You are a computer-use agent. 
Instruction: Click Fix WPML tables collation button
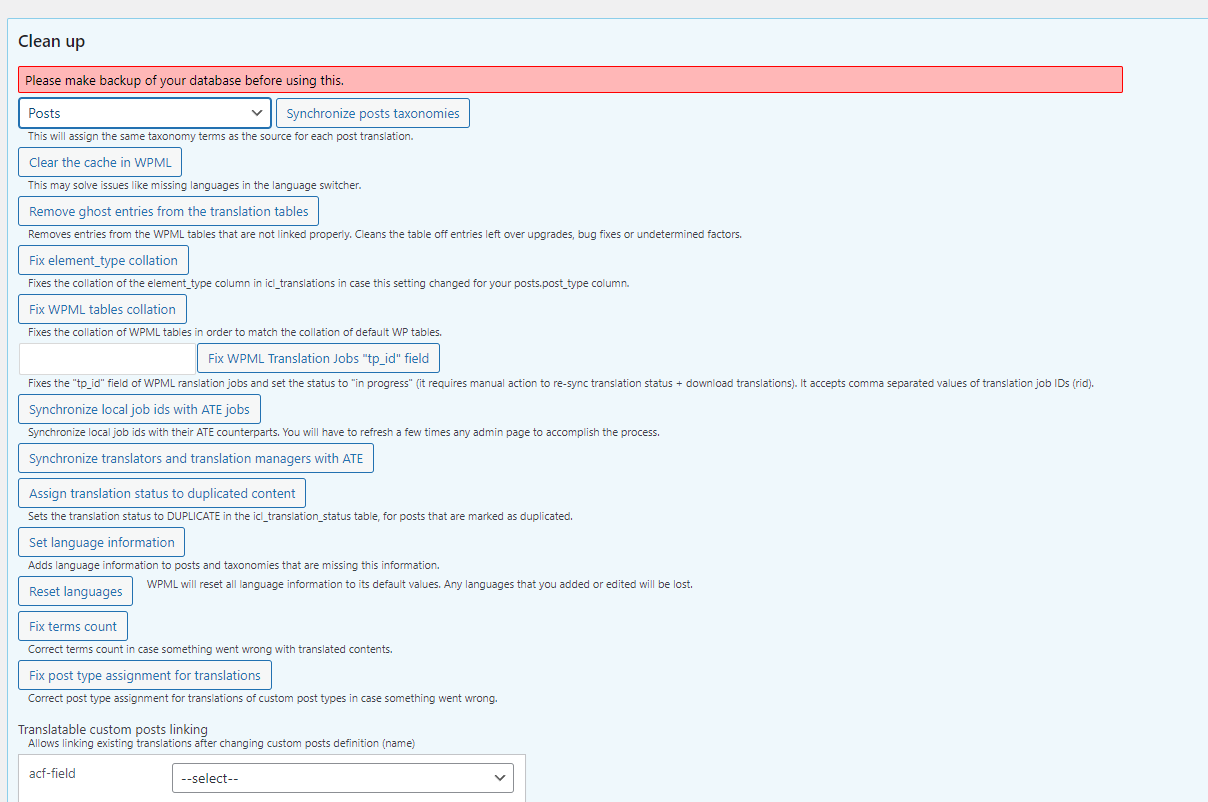pos(103,309)
